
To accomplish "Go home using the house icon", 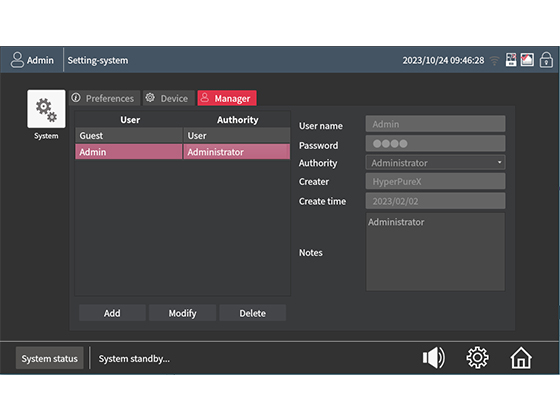I will (x=521, y=358).
